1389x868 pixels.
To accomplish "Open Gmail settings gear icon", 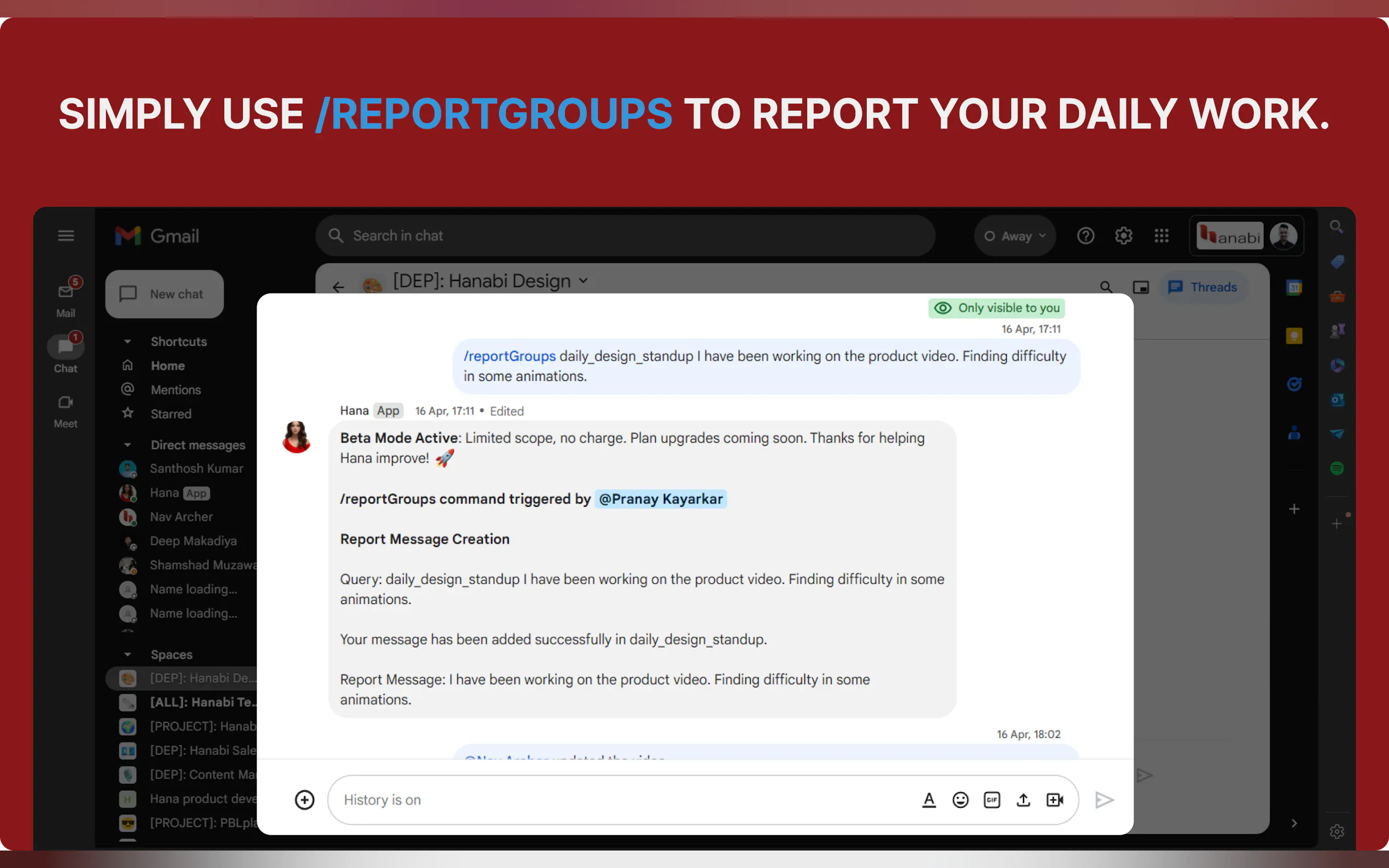I will pyautogui.click(x=1123, y=236).
